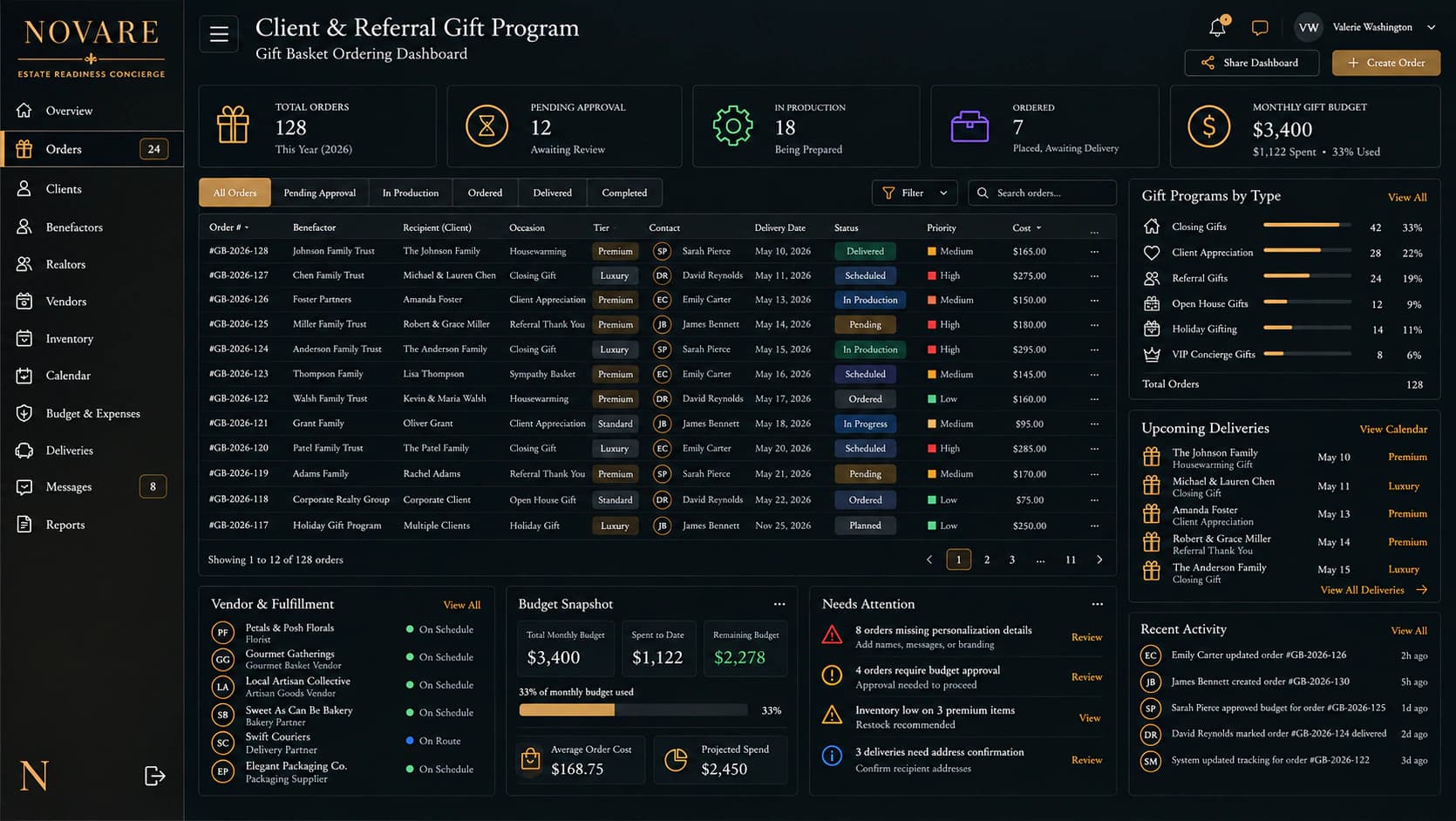Click the Total Orders gift icon

point(233,125)
